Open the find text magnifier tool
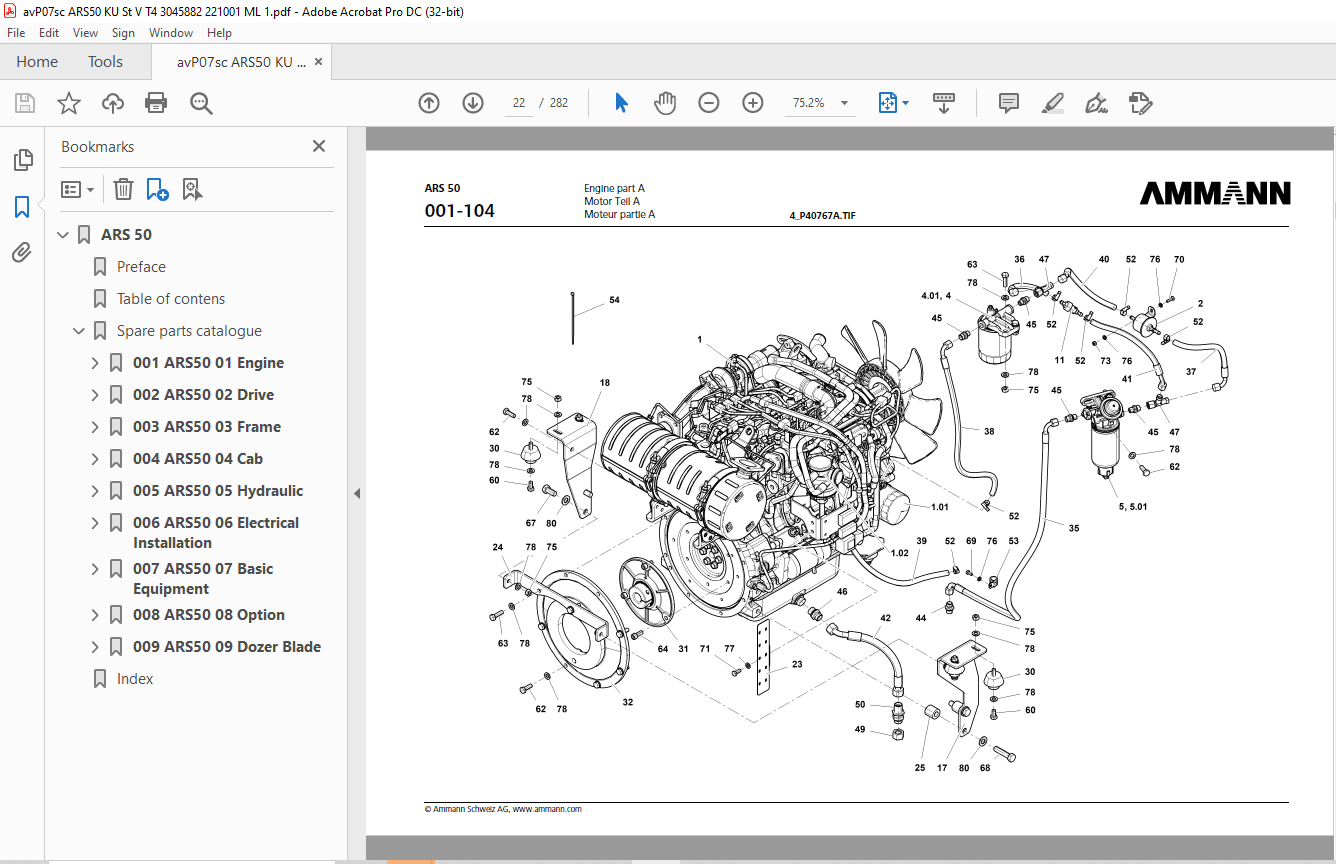1336x864 pixels. click(x=201, y=103)
